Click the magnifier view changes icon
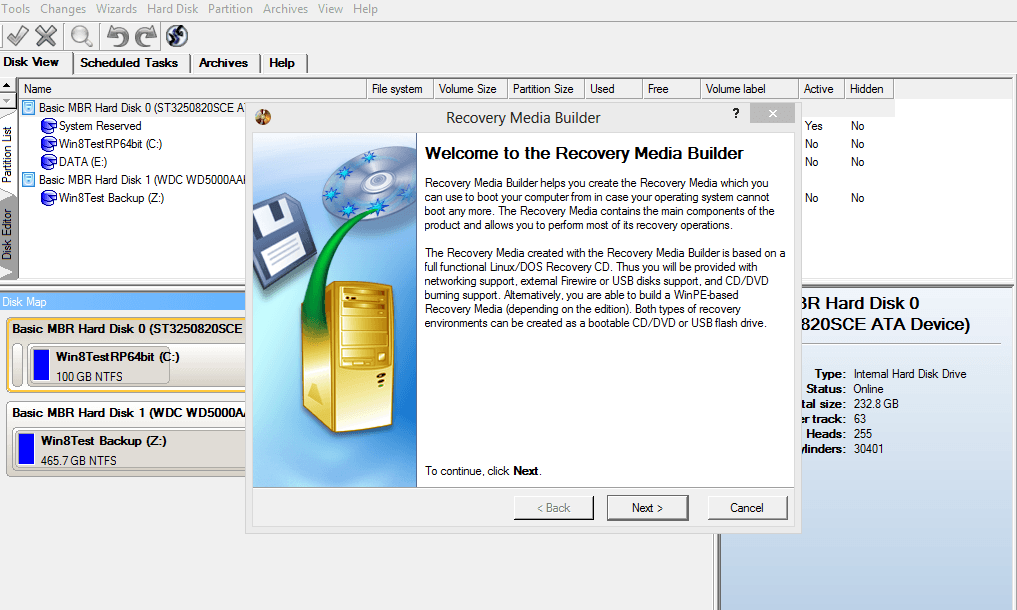Viewport: 1017px width, 610px height. (x=81, y=36)
